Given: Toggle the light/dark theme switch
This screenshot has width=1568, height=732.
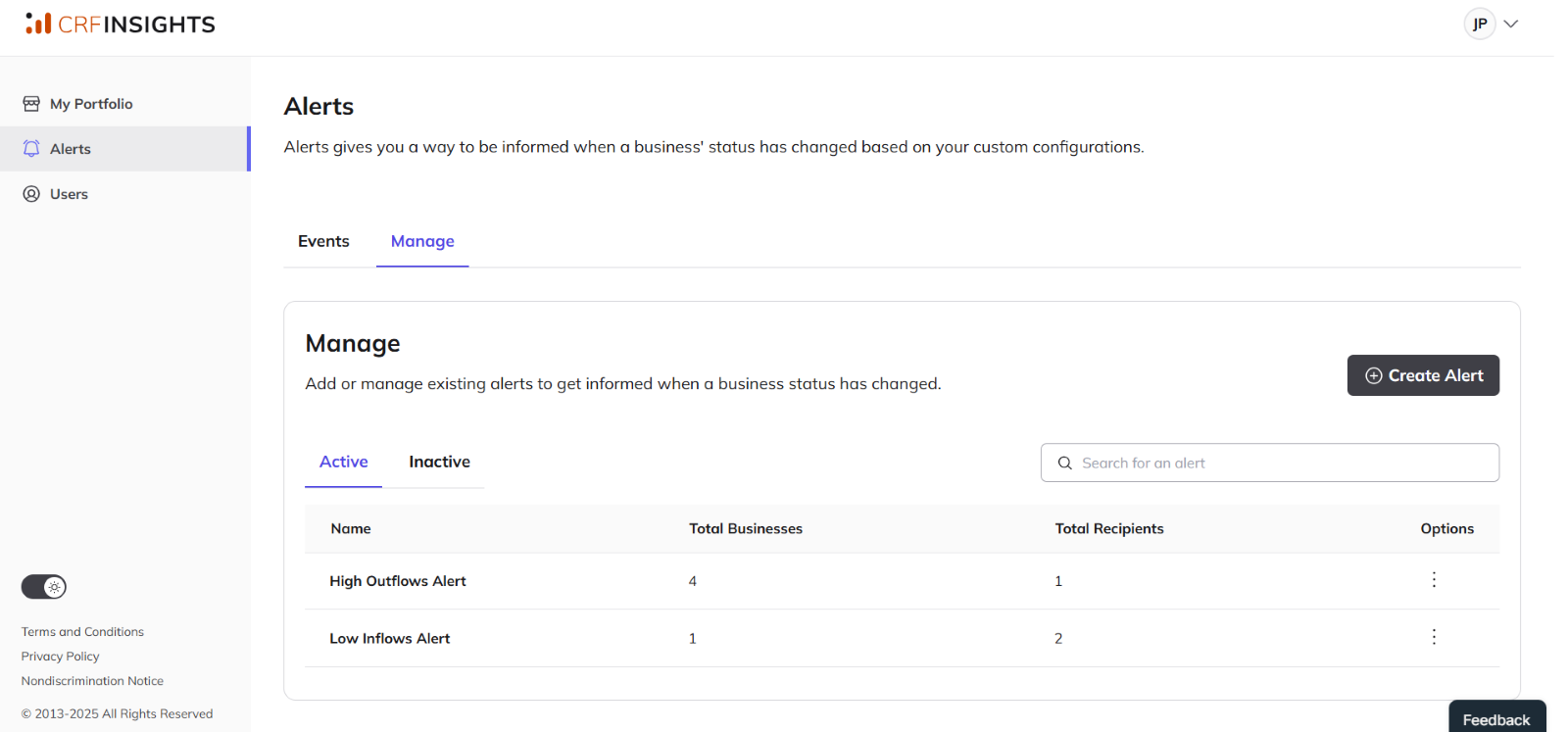Looking at the screenshot, I should pyautogui.click(x=44, y=587).
